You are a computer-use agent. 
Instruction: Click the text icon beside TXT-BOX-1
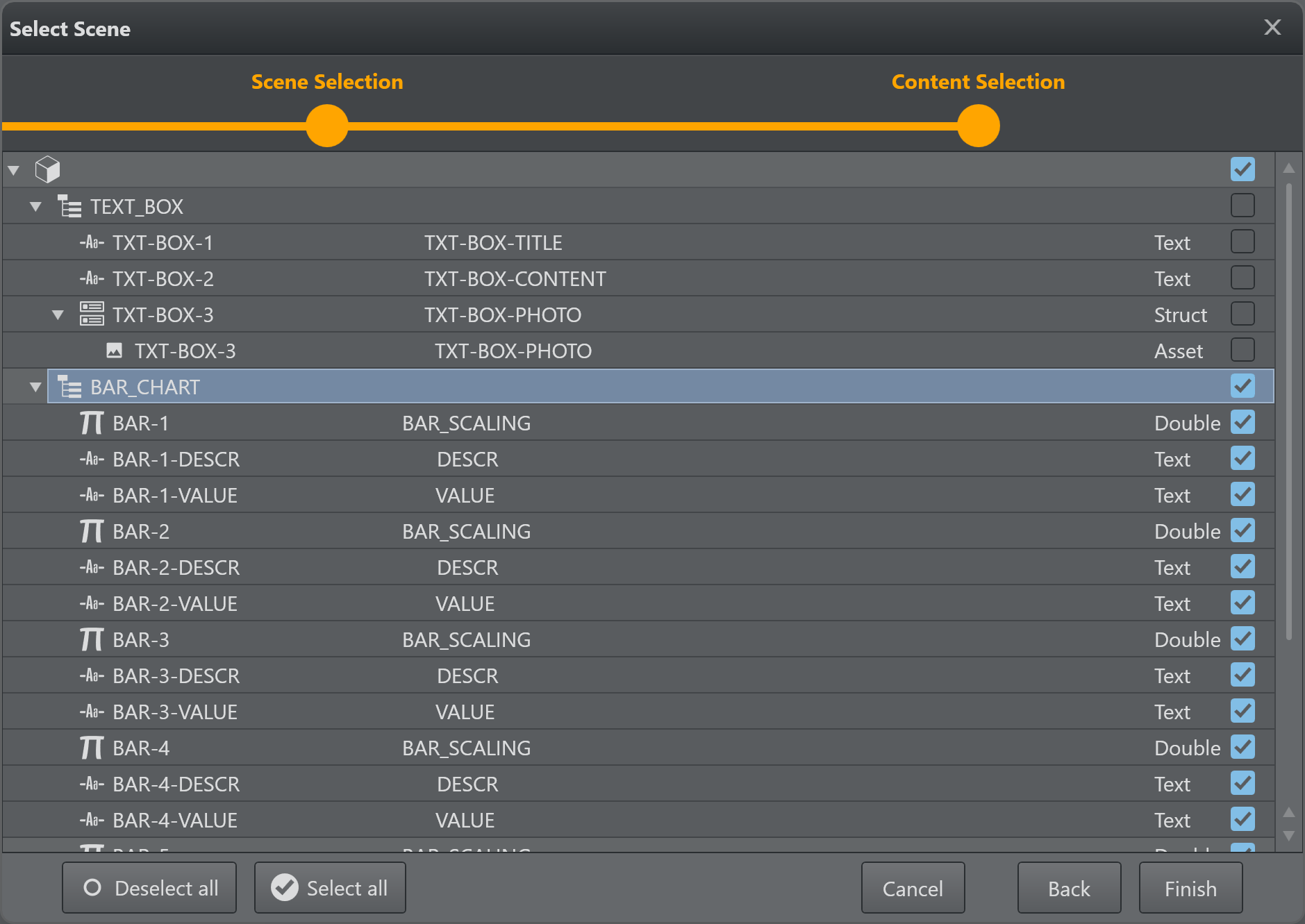(91, 242)
